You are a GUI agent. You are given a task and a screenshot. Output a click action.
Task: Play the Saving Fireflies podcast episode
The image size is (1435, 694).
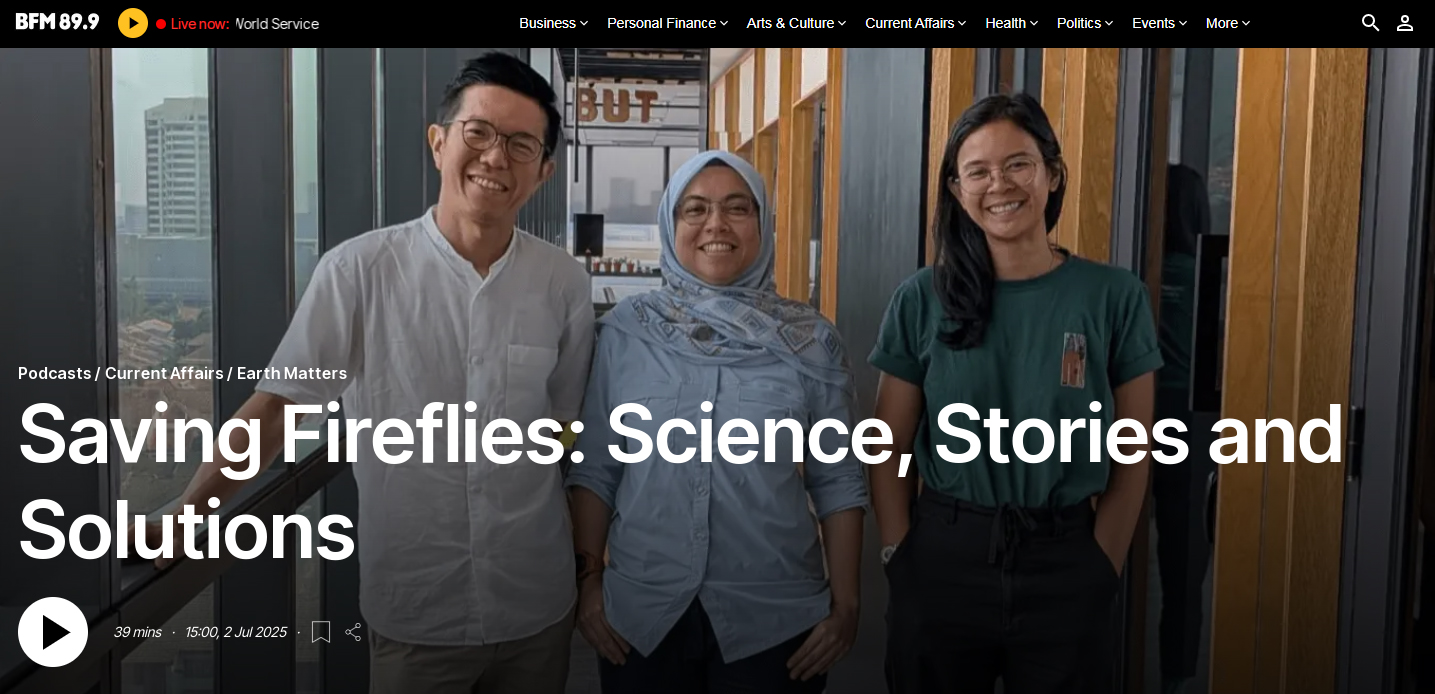click(53, 632)
